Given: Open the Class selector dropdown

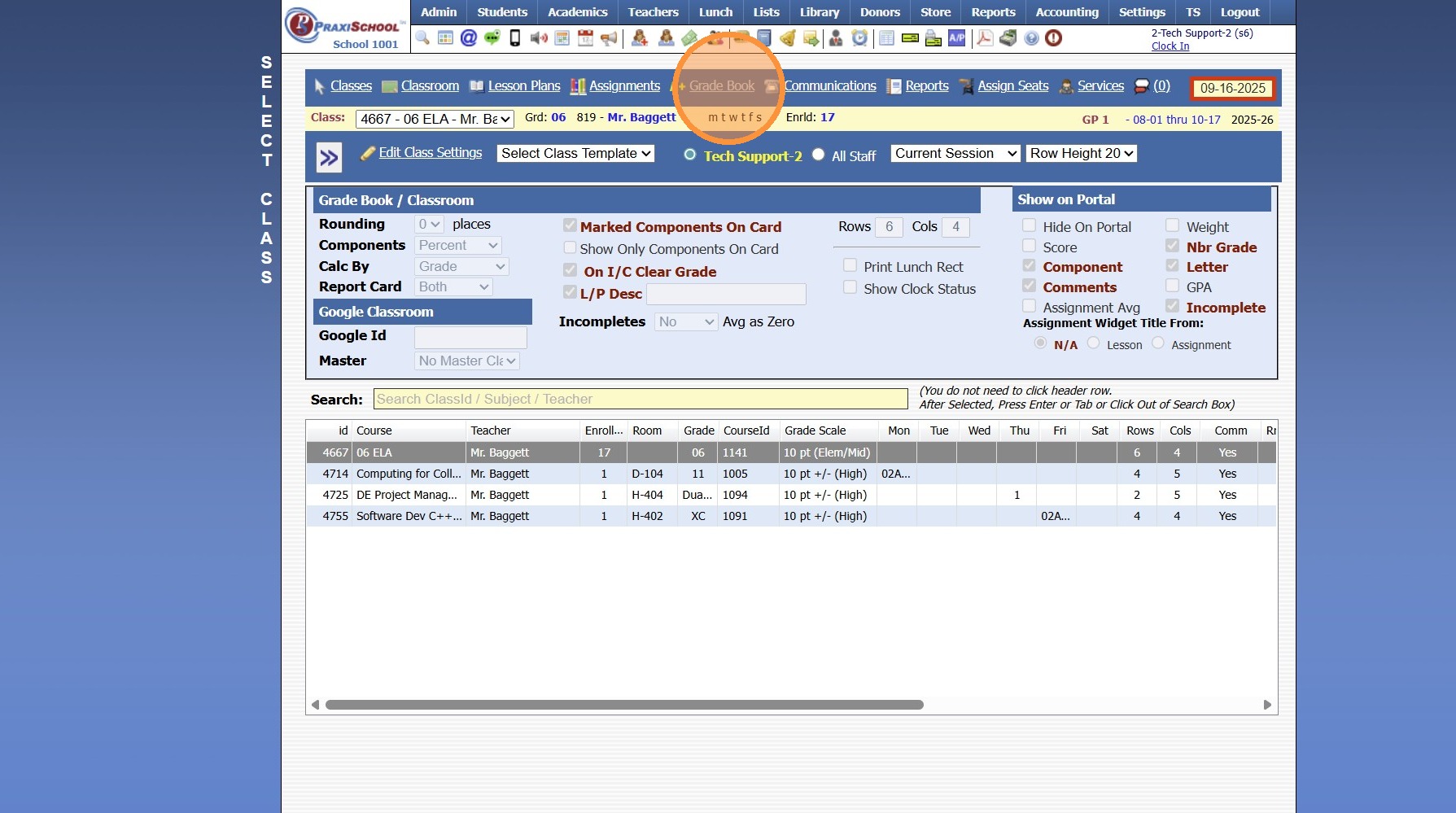Looking at the screenshot, I should pyautogui.click(x=435, y=120).
